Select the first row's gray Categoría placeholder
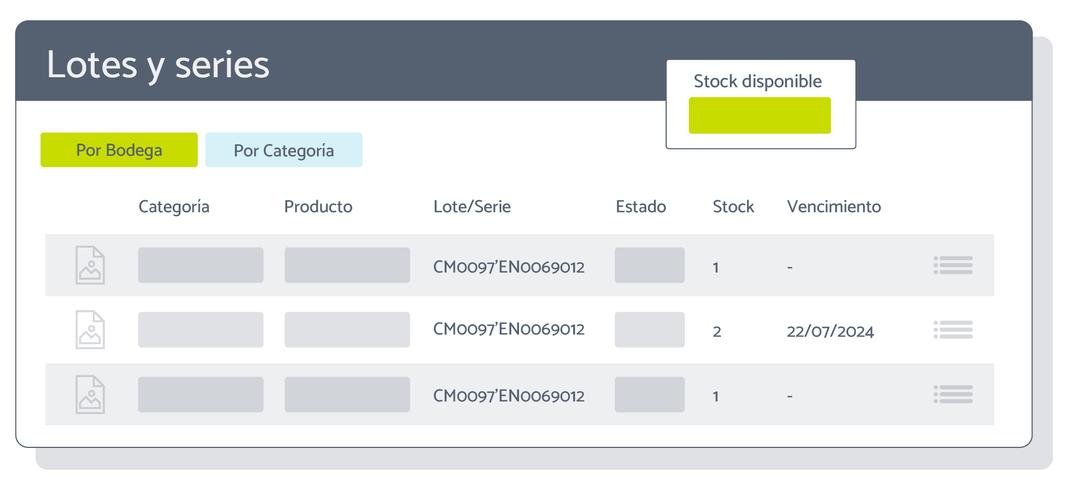 [x=200, y=265]
